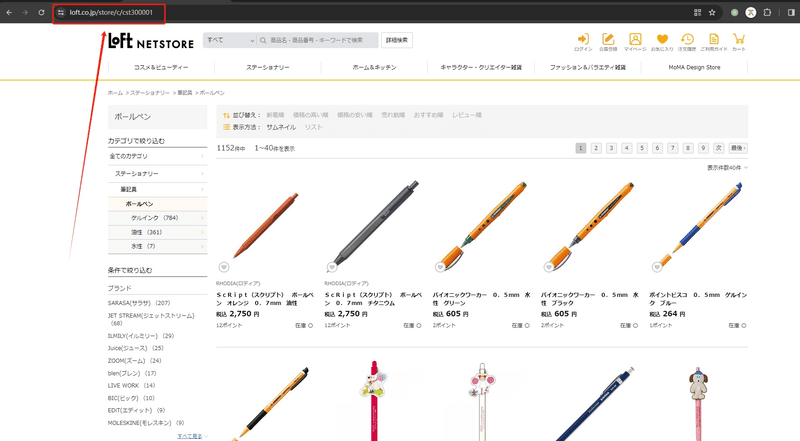The height and width of the screenshot is (441, 800).
Task: Click the search magnifier icon in the search box
Action: (x=263, y=40)
